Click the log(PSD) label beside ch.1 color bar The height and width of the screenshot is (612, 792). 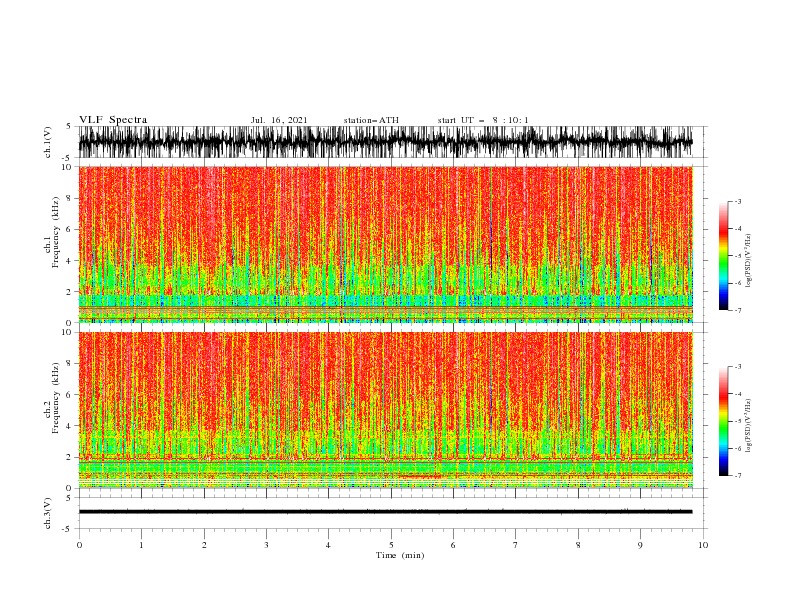[749, 261]
